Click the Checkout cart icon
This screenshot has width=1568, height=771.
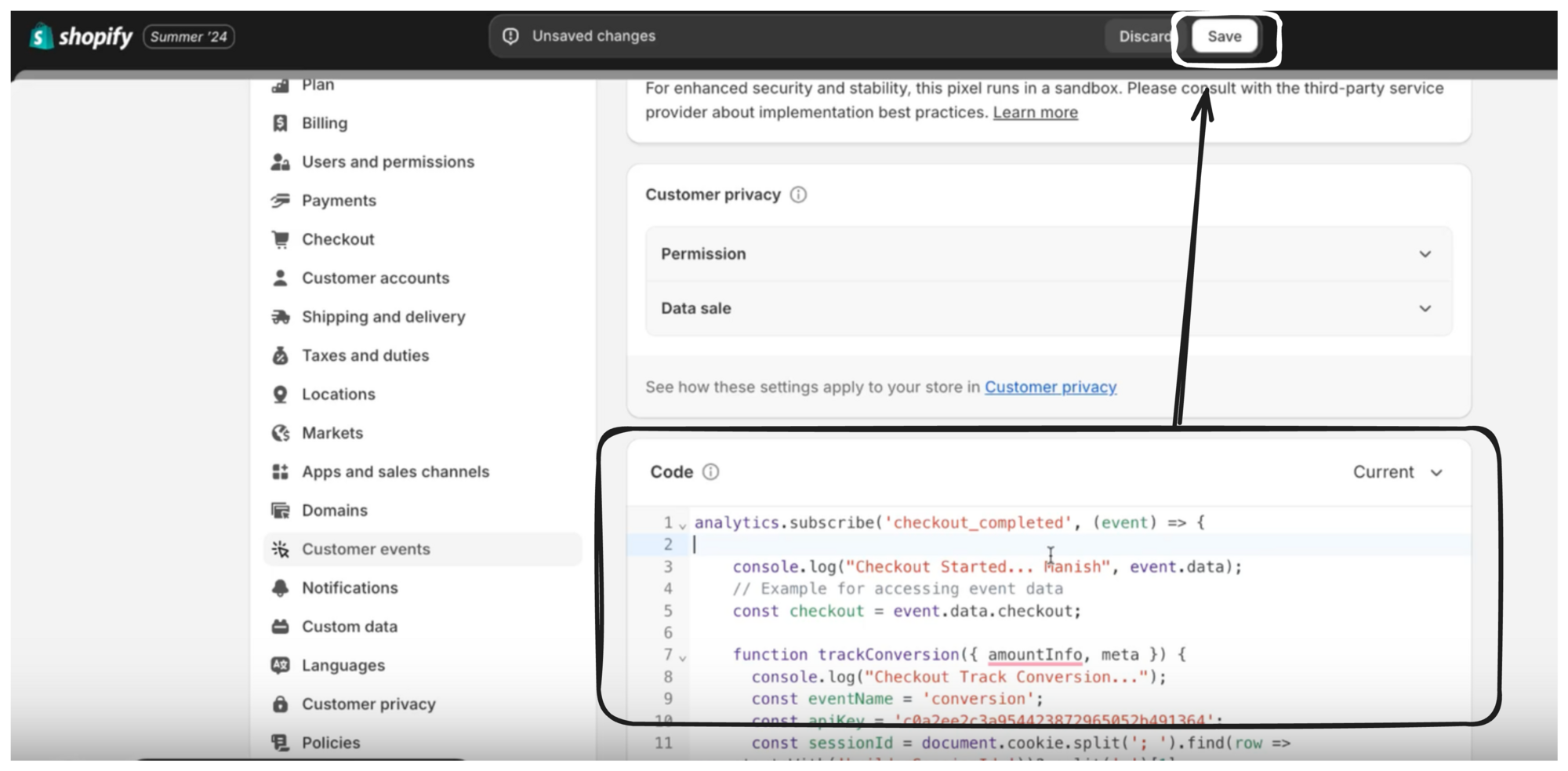tap(280, 239)
